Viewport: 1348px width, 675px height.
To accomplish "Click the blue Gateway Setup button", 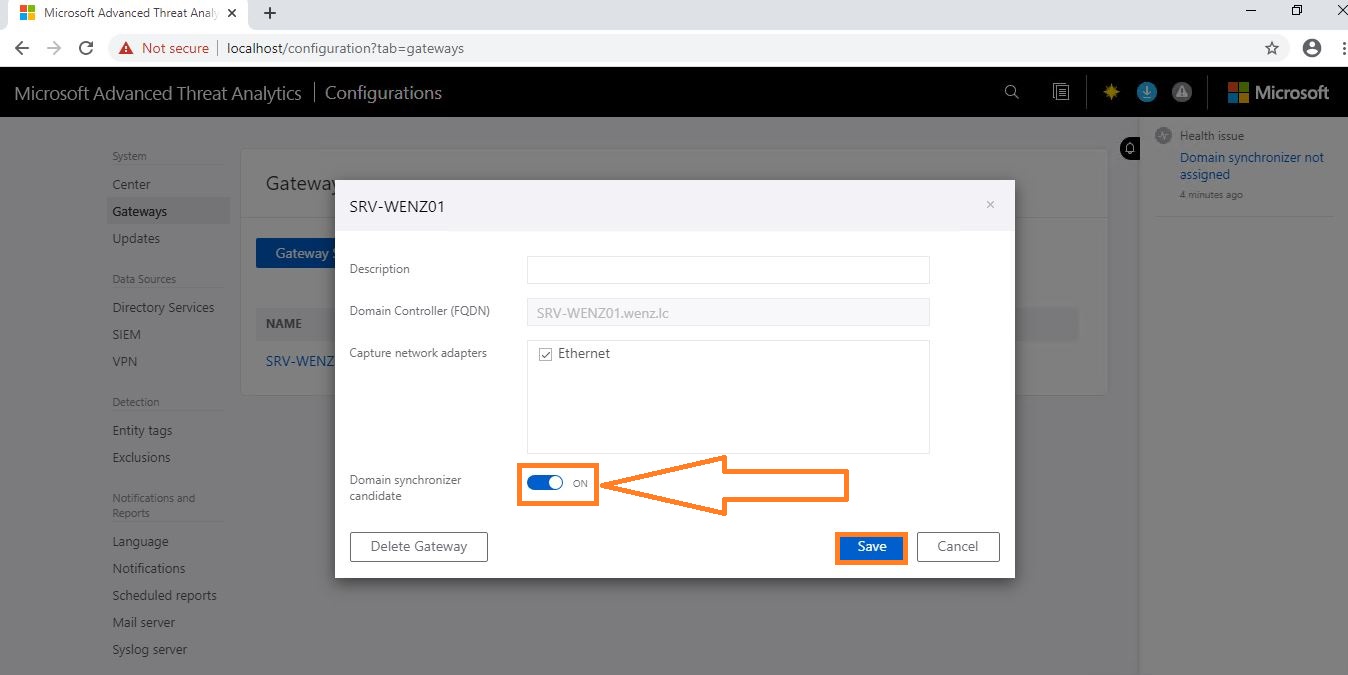I will tap(295, 253).
